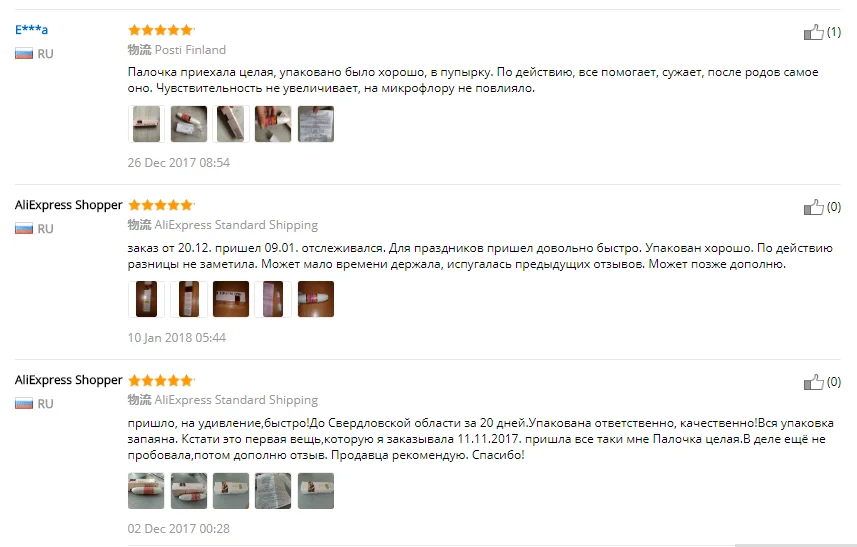Open second photo in E***a's review
857x547 pixels.
189,124
